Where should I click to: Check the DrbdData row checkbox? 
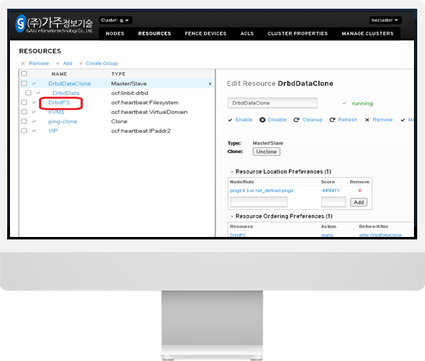point(28,93)
